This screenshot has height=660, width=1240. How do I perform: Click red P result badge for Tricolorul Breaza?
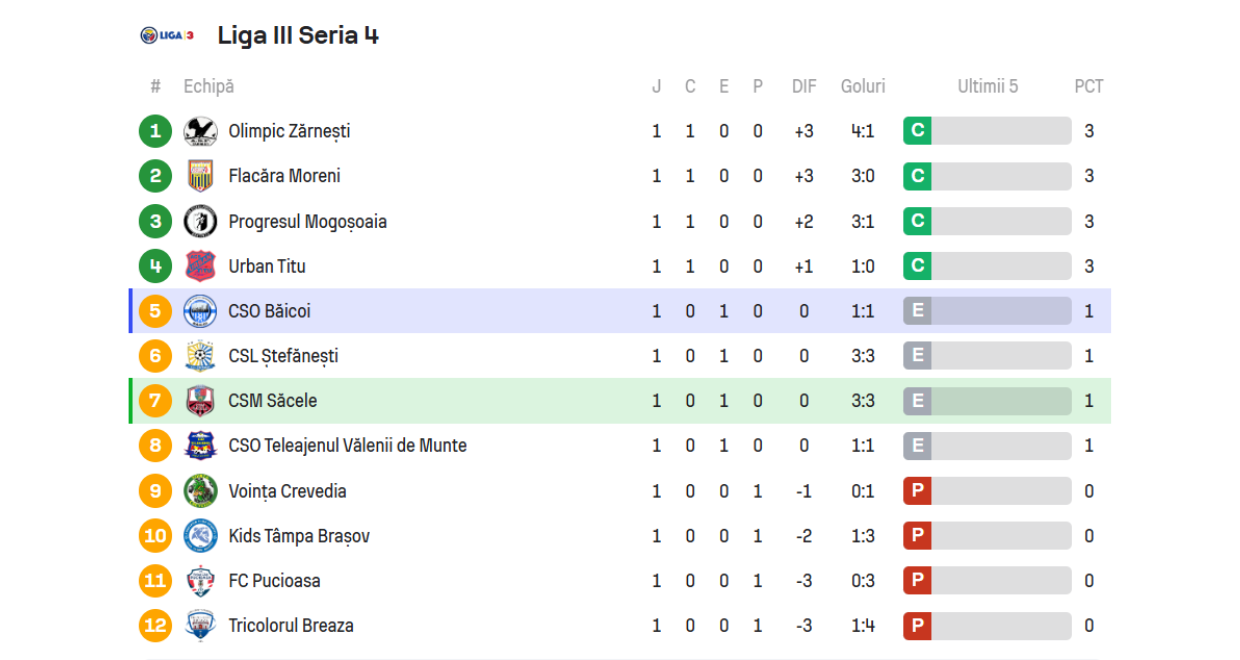coord(917,626)
